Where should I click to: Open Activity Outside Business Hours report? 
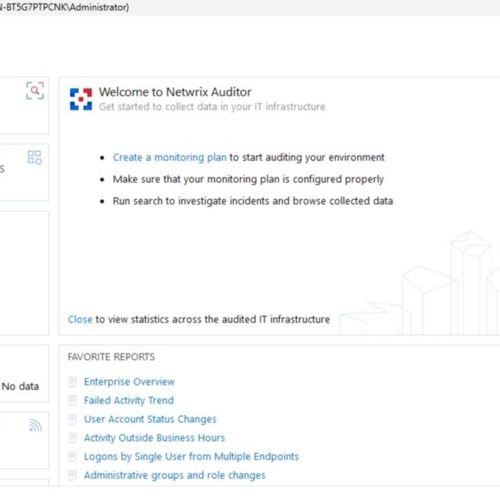[154, 438]
